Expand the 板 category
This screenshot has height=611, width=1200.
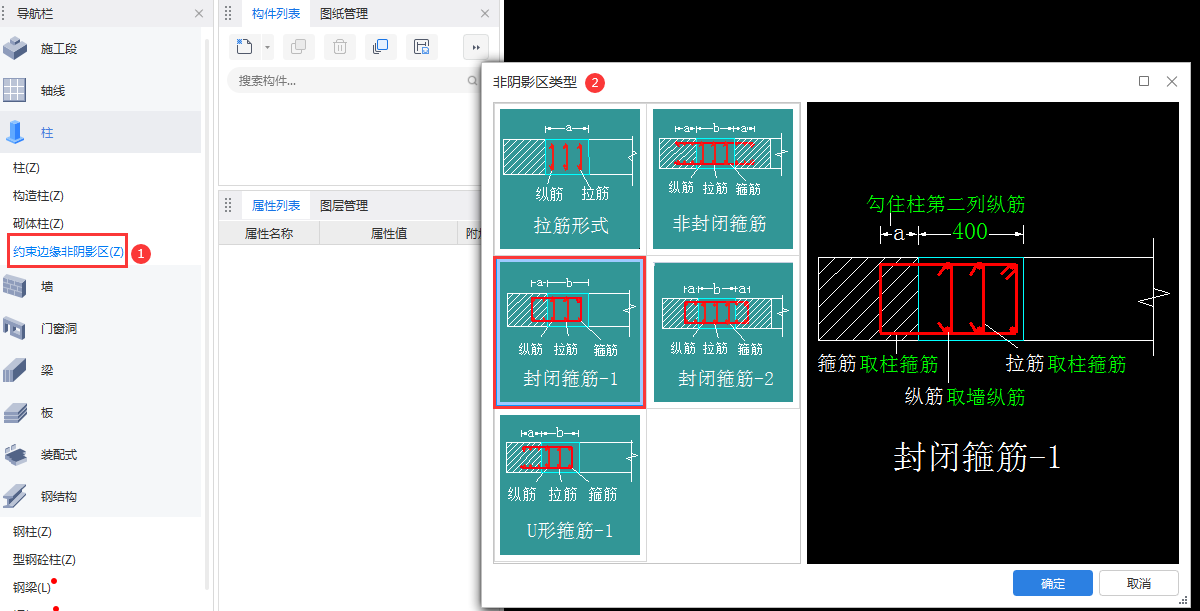[100, 412]
